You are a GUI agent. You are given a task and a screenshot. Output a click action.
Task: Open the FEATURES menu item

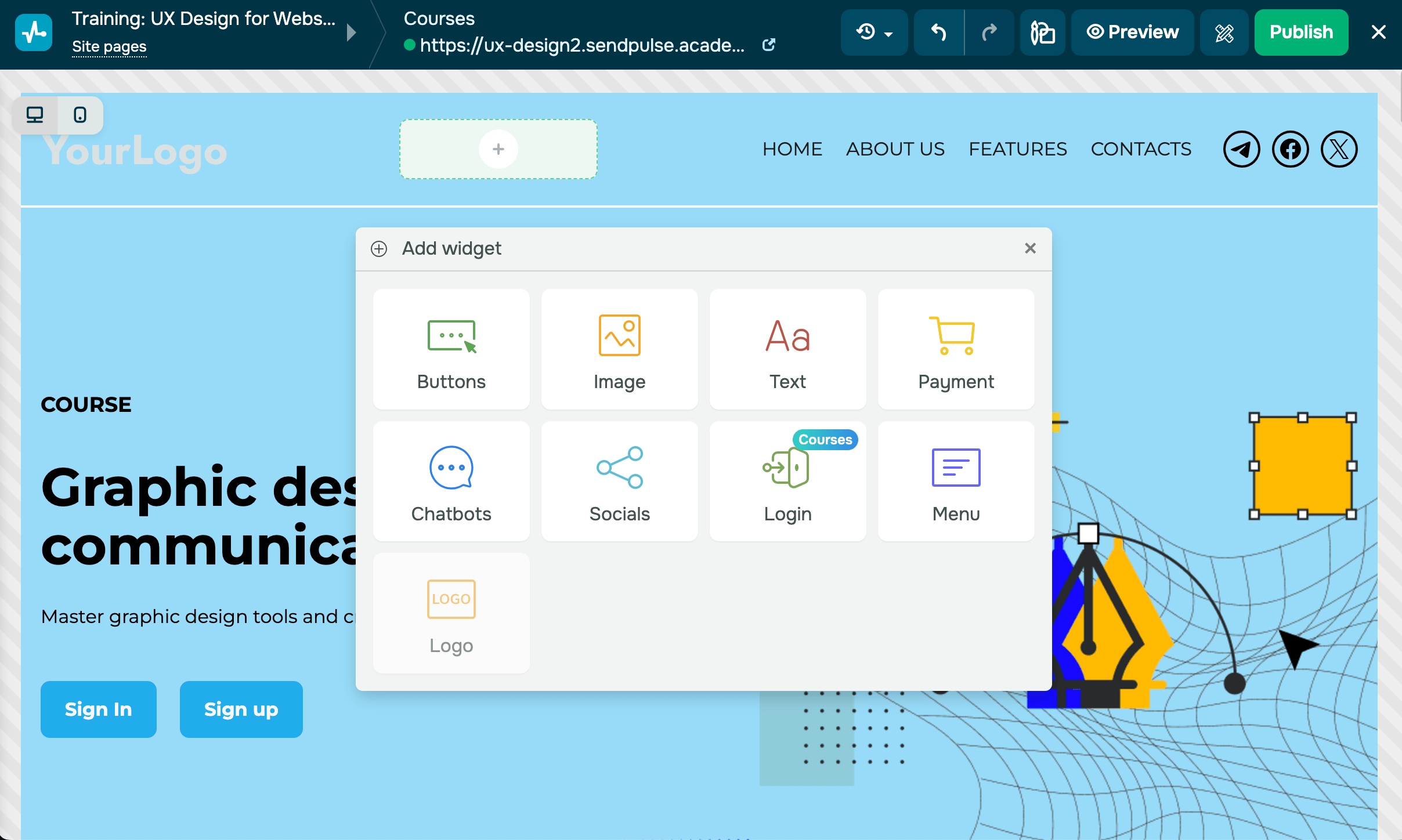[1017, 149]
